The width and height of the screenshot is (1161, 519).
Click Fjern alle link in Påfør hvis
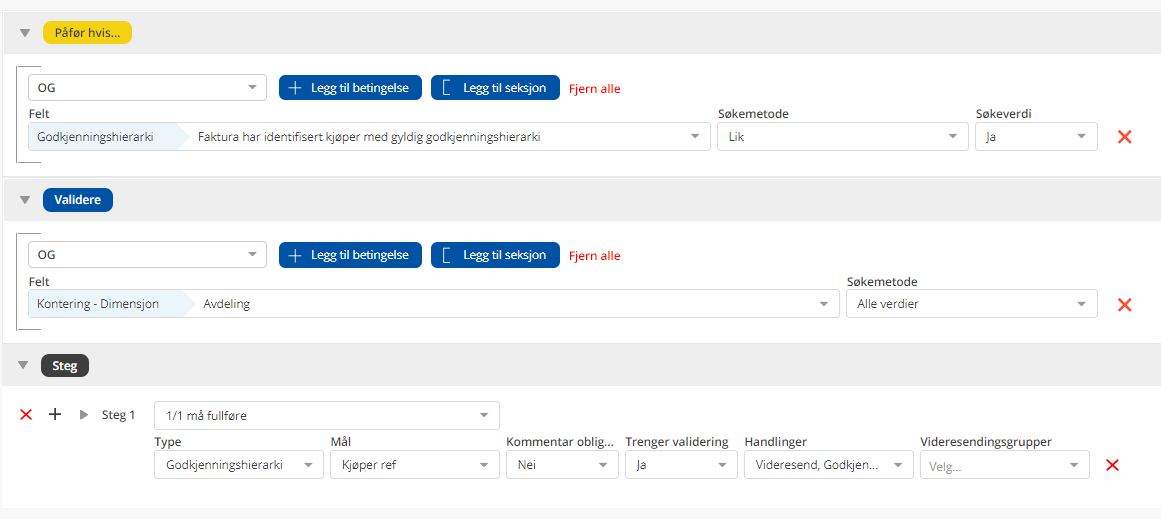pos(594,89)
